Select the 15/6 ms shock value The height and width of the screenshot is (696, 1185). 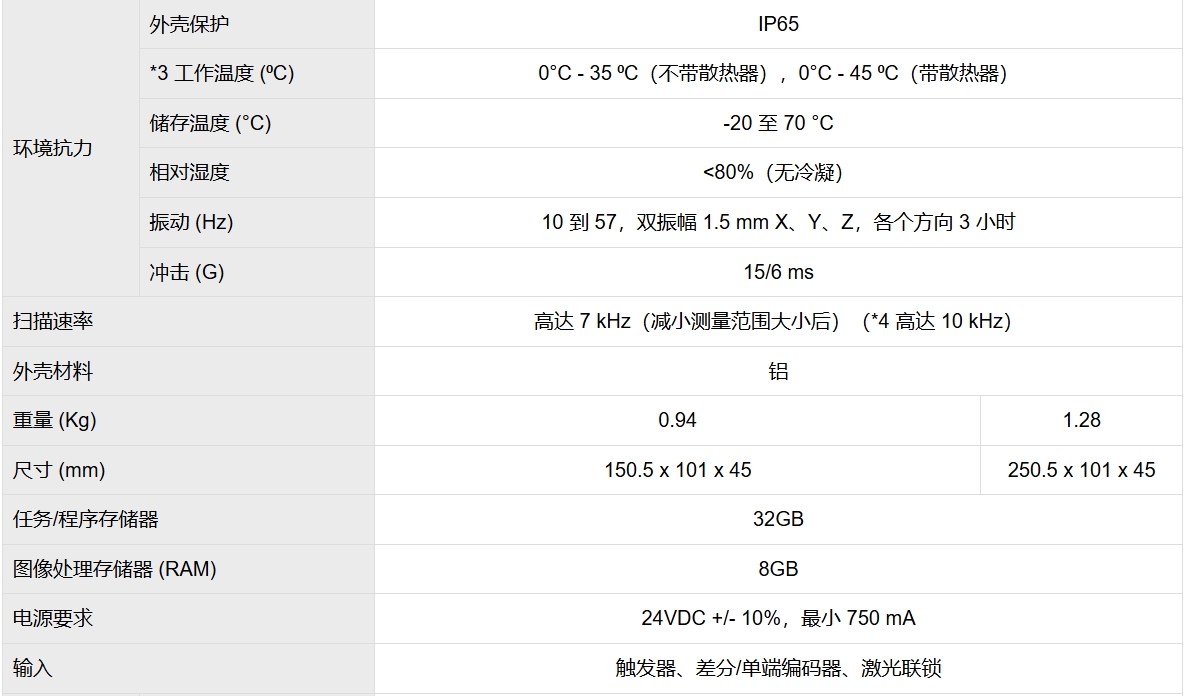[778, 272]
